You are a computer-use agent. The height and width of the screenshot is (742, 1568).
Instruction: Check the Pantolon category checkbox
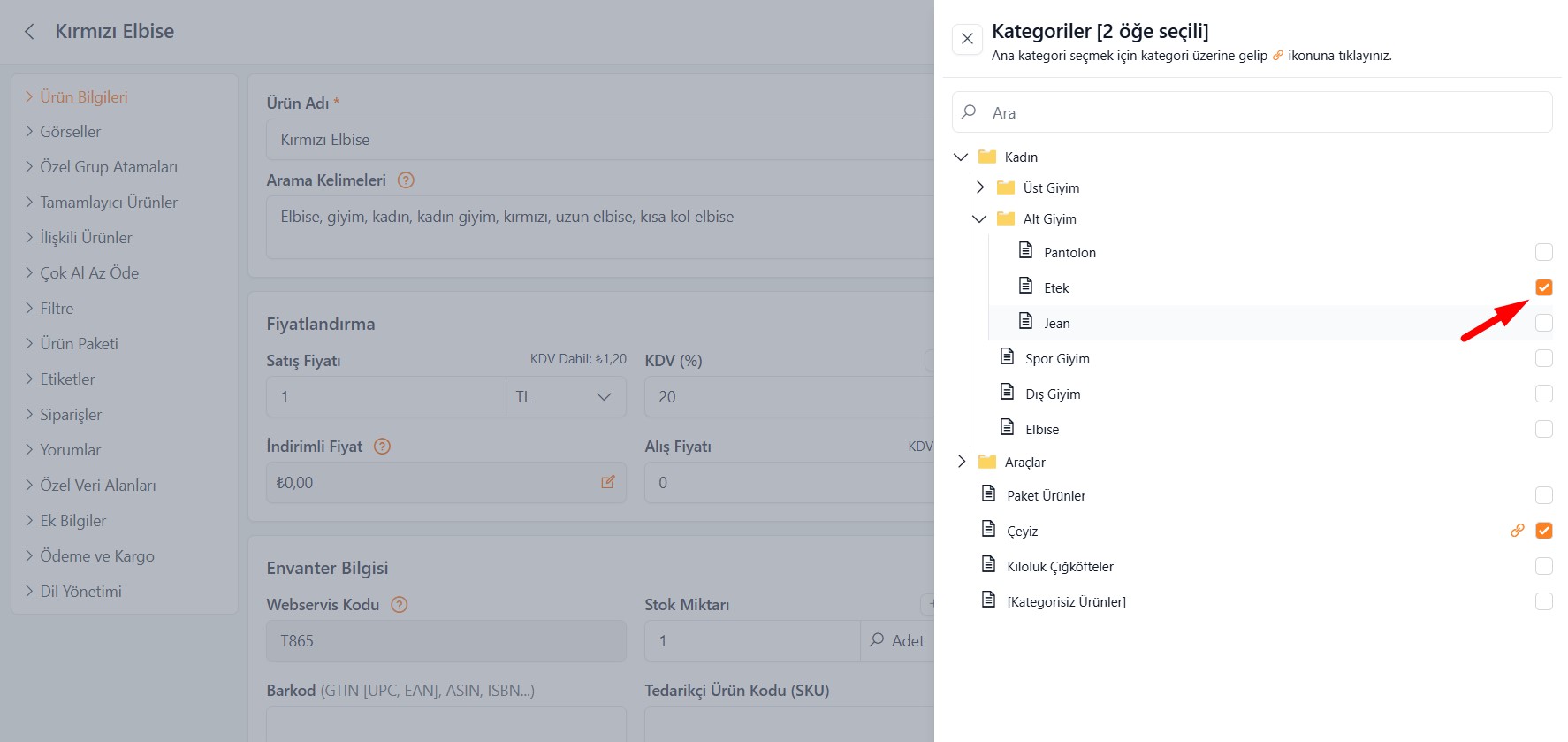click(x=1543, y=252)
